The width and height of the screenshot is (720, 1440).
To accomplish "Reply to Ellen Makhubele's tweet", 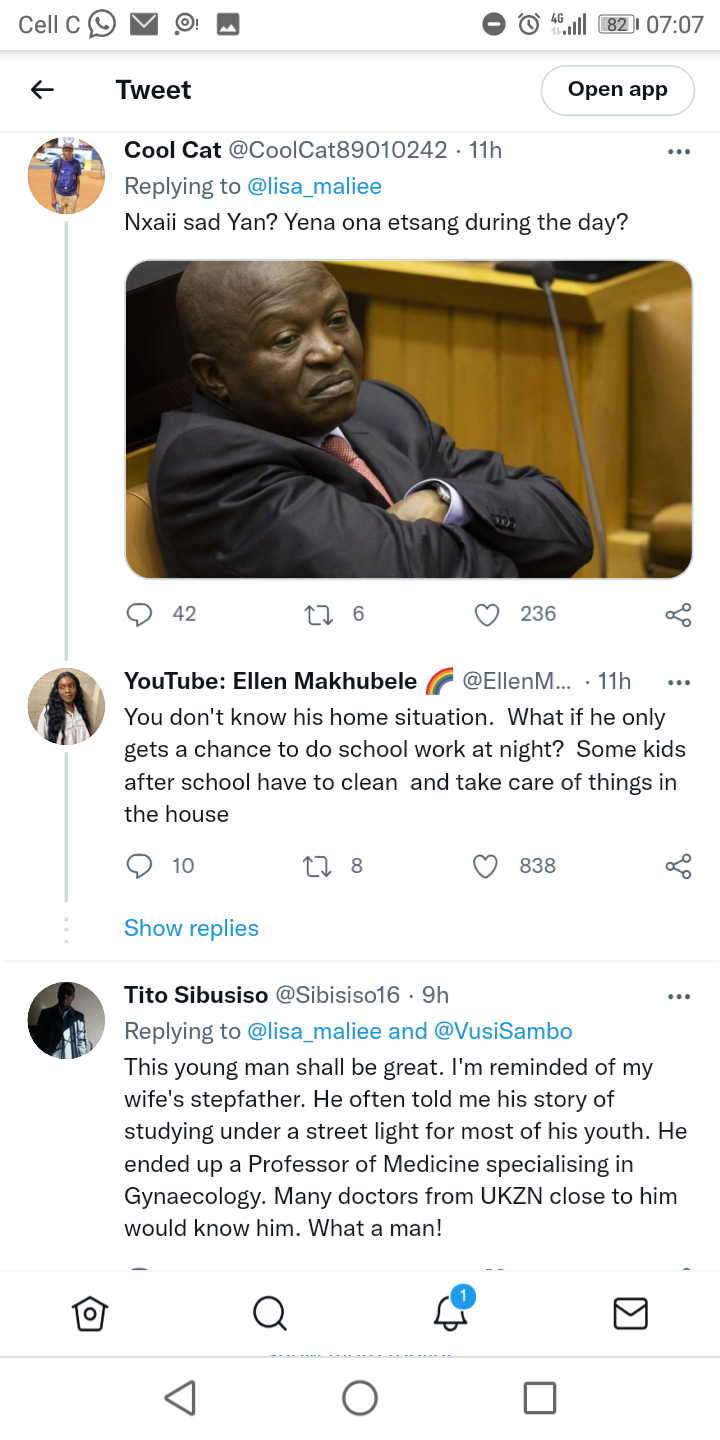I will [139, 866].
